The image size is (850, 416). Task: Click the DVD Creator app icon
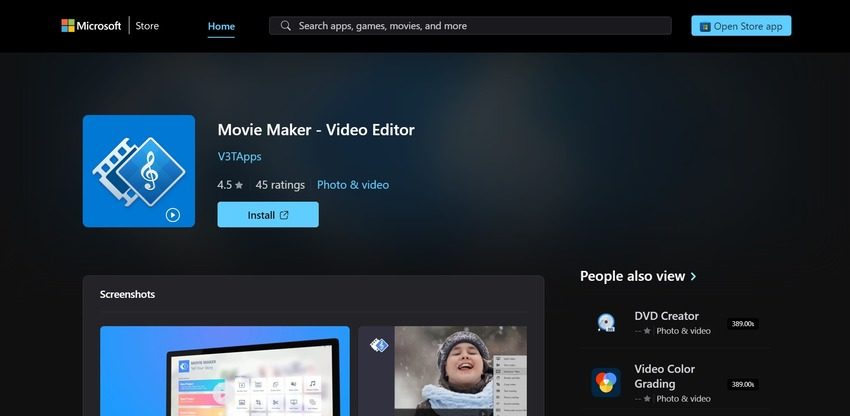point(606,323)
